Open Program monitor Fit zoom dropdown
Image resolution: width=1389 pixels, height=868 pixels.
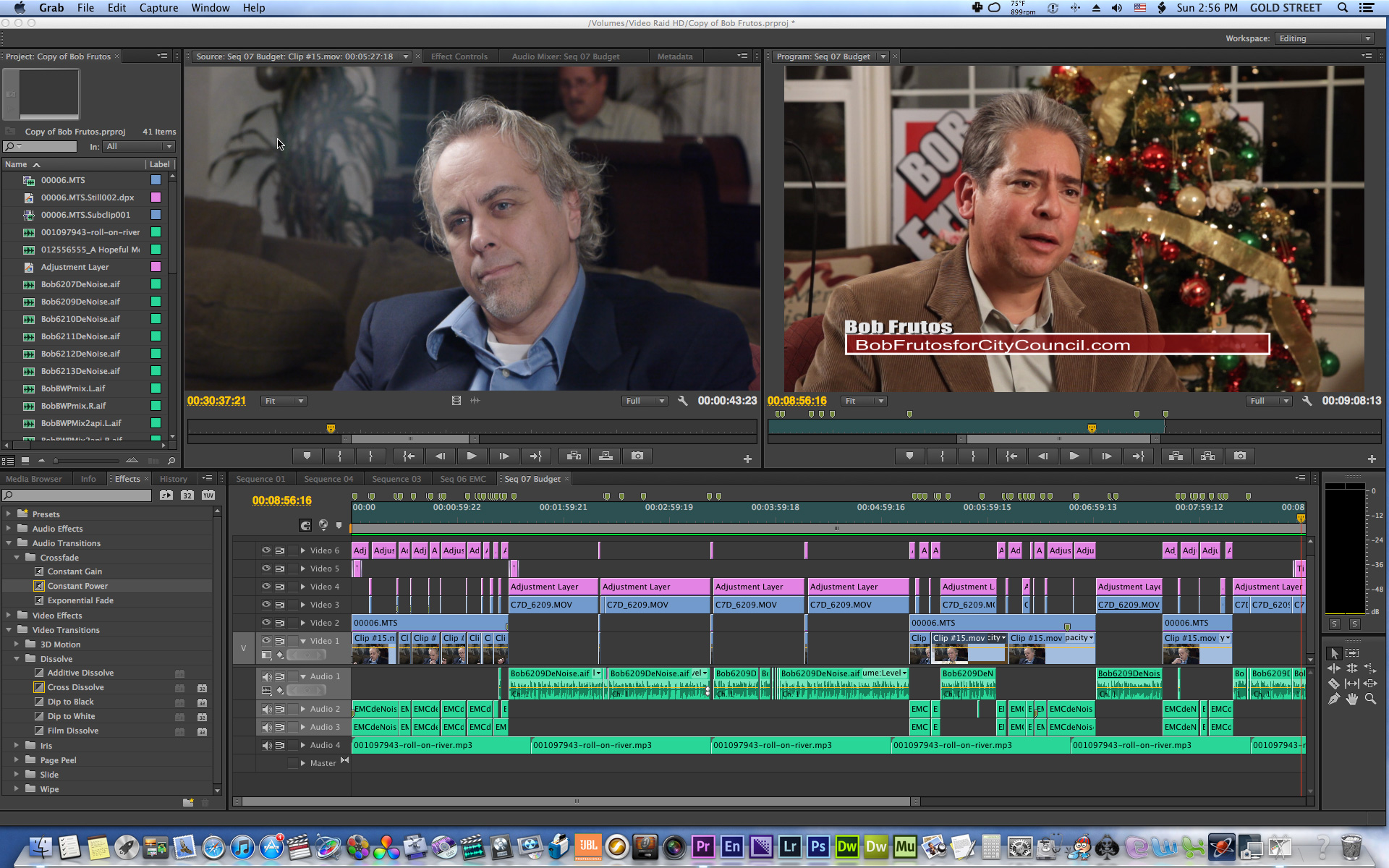coord(864,401)
